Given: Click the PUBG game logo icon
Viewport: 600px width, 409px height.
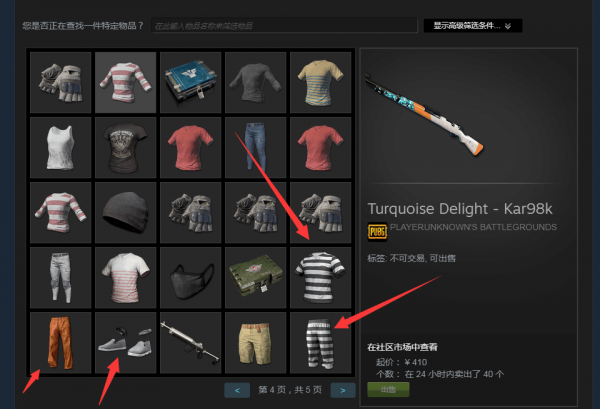Looking at the screenshot, I should pyautogui.click(x=377, y=232).
